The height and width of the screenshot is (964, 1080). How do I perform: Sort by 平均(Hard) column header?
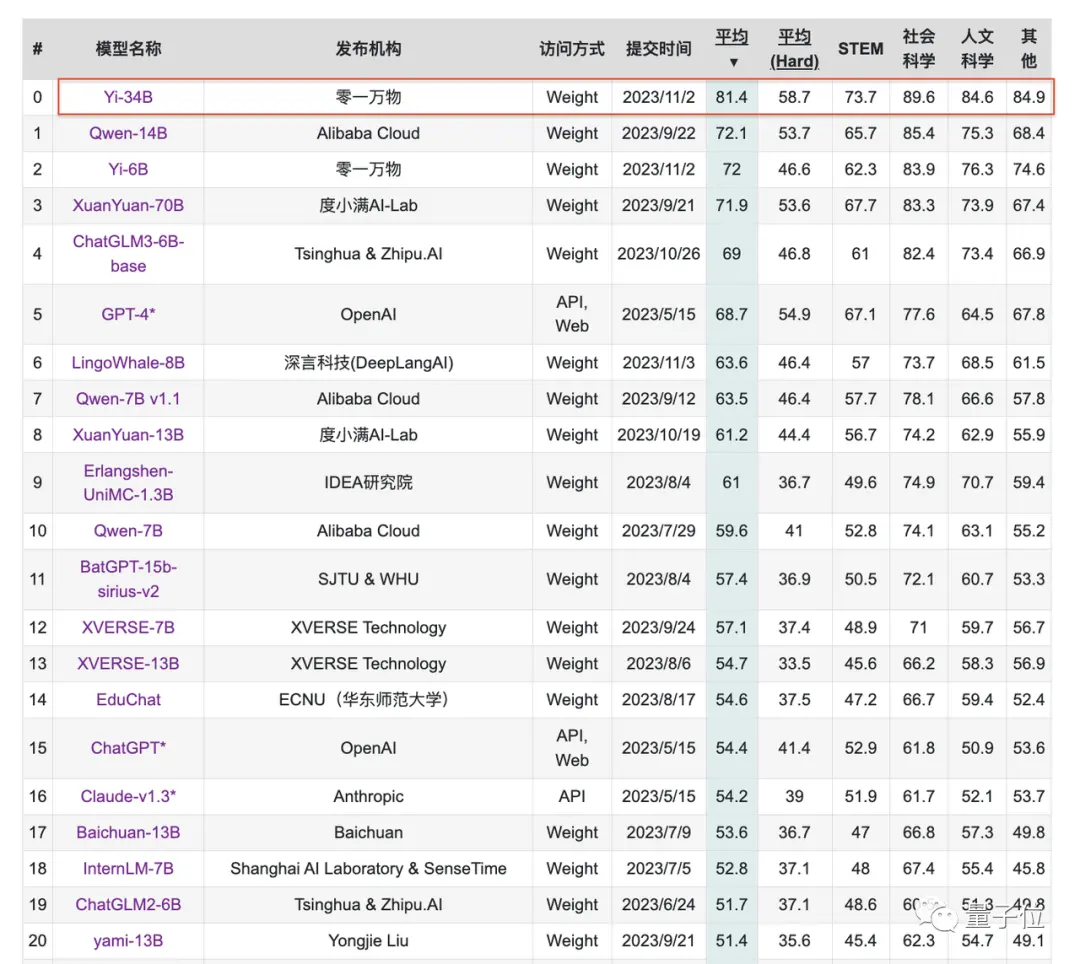click(794, 49)
